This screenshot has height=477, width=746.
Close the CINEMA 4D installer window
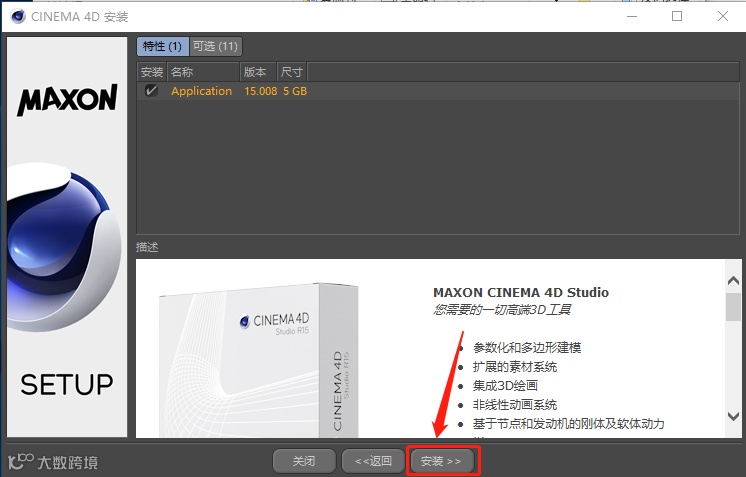(723, 16)
